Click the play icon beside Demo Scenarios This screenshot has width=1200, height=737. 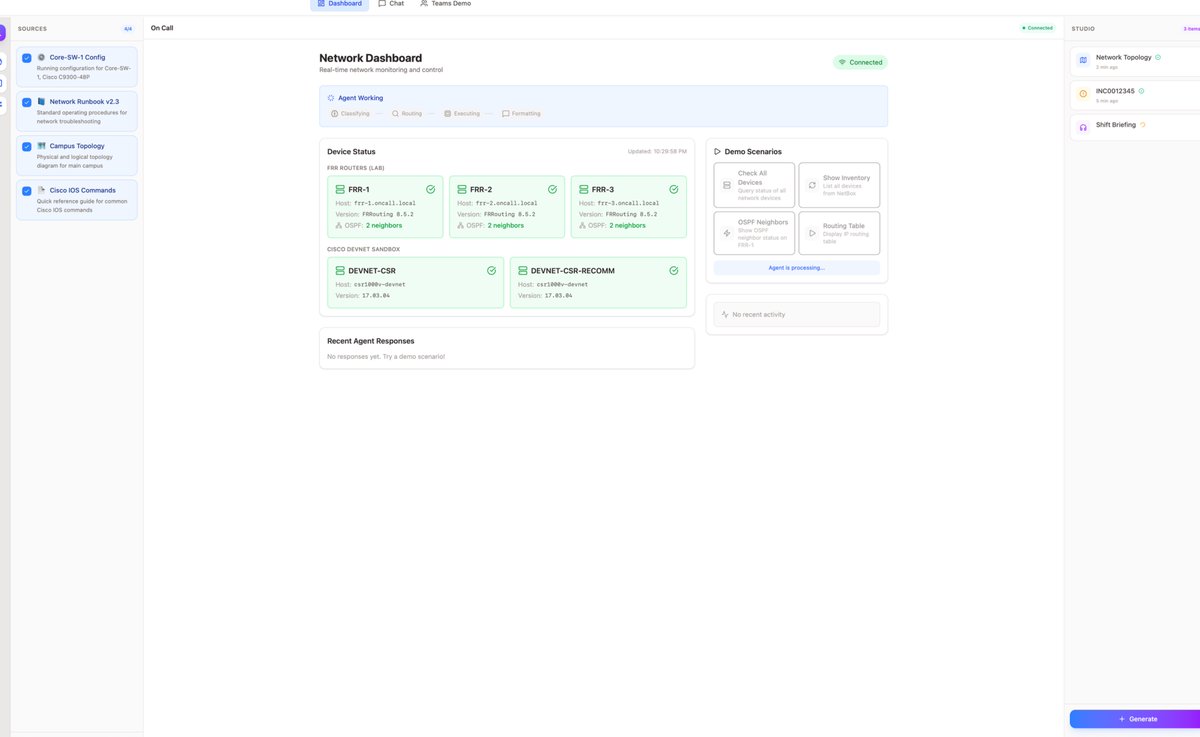pyautogui.click(x=717, y=152)
